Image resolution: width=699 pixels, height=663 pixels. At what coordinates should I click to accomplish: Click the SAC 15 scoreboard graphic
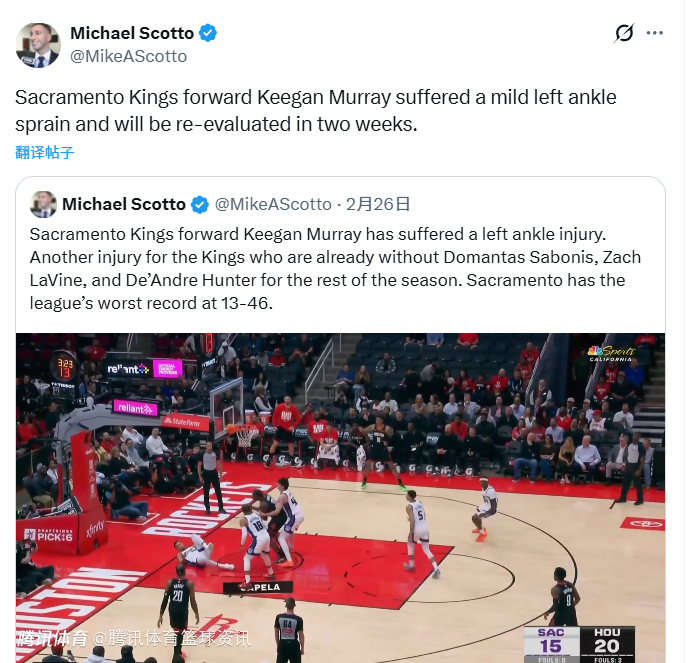point(551,644)
